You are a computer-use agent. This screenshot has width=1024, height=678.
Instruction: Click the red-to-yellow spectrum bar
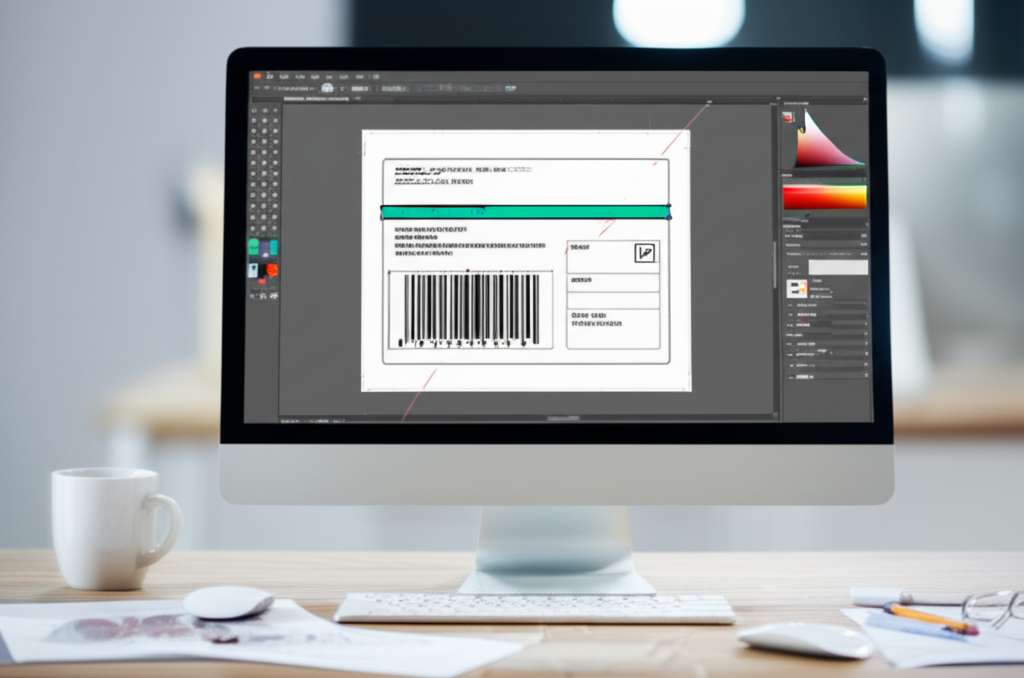coord(825,197)
